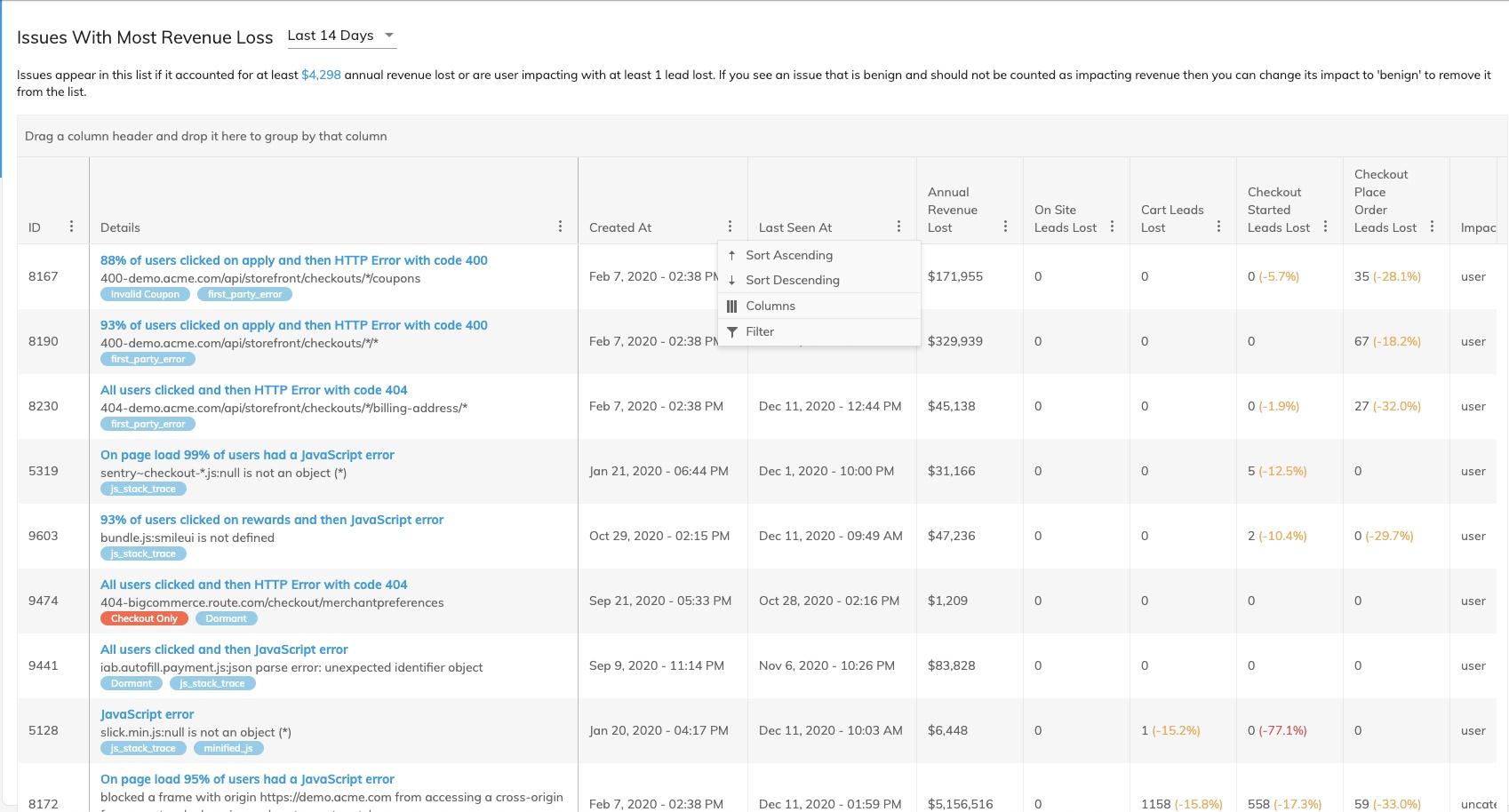Open issue 88% of users clicked on apply
The width and height of the screenshot is (1509, 812).
click(293, 260)
